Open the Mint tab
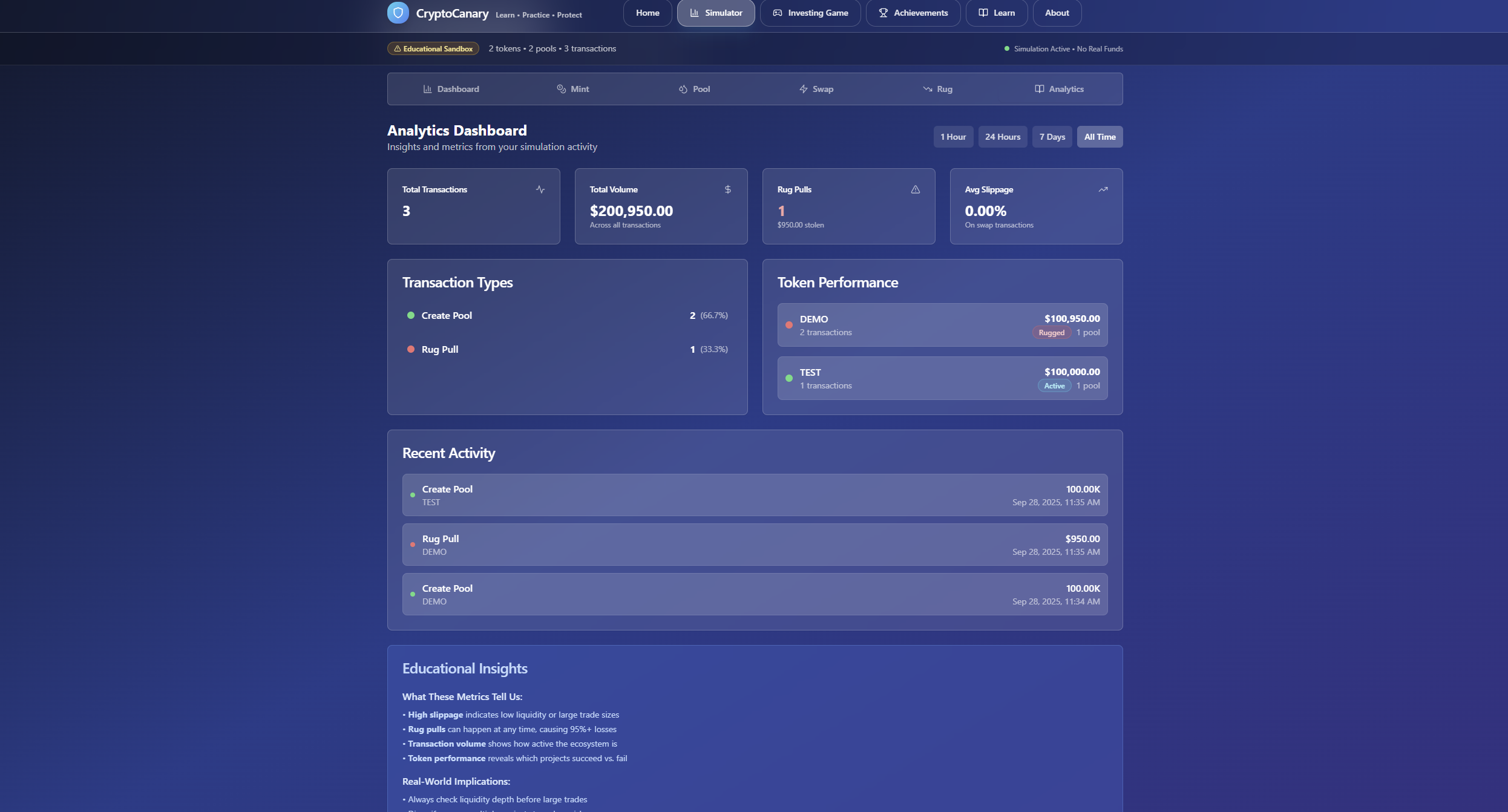 click(x=572, y=89)
